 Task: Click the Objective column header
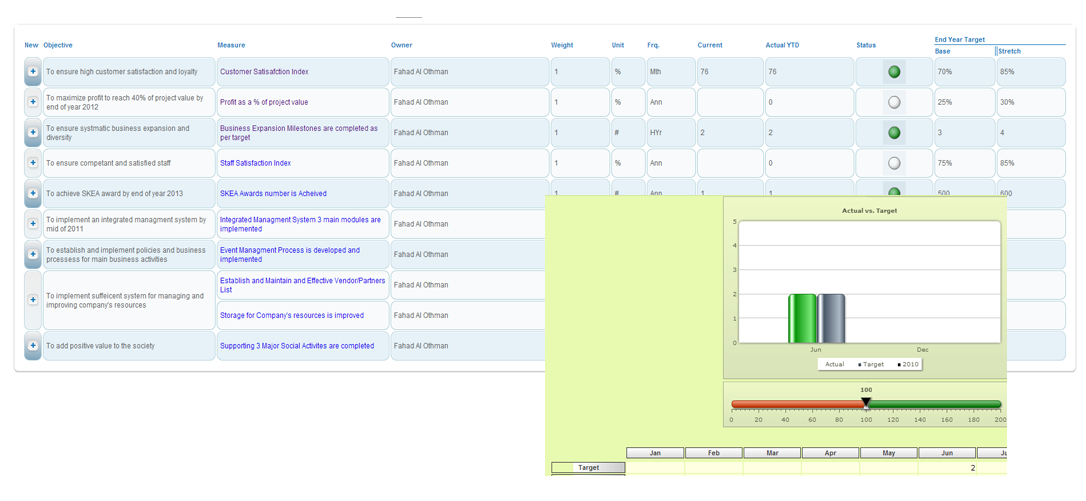click(58, 45)
